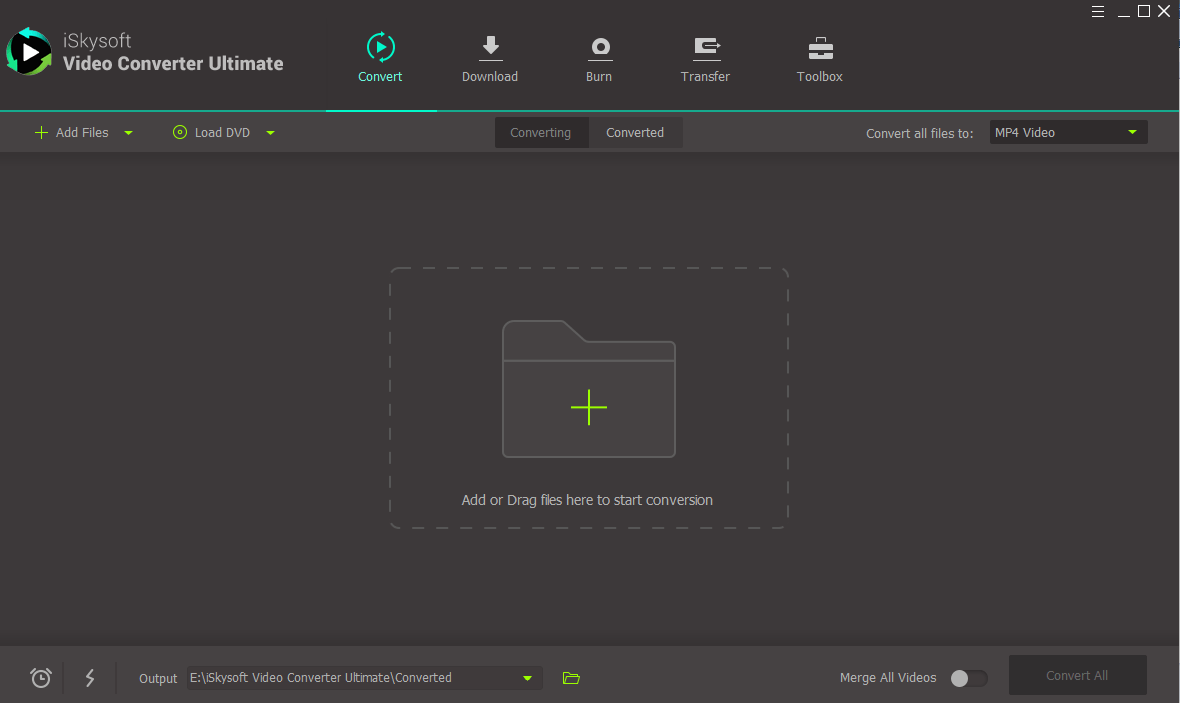Open the output folder icon
The image size is (1180, 703).
[x=571, y=678]
